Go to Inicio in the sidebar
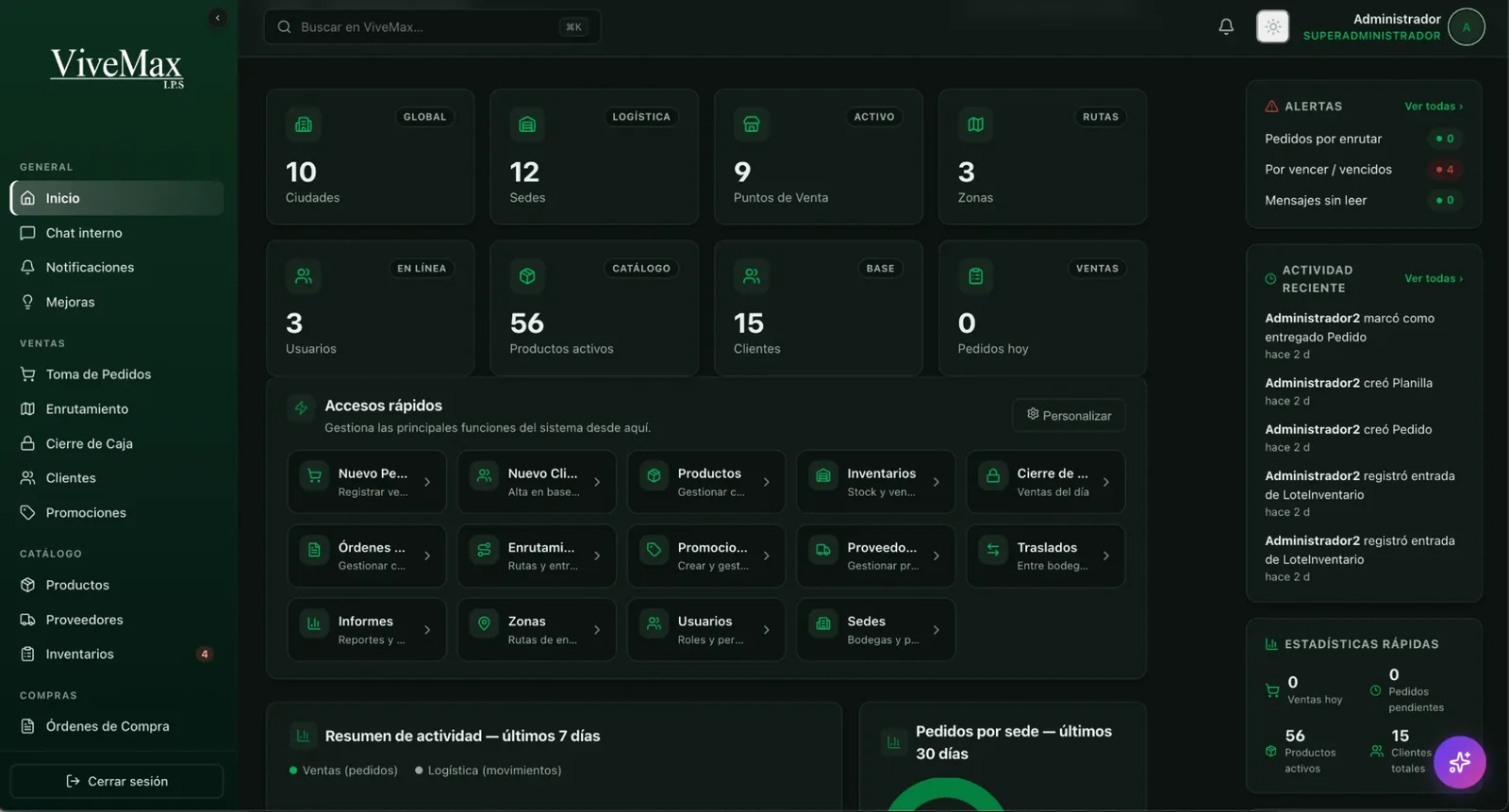 pyautogui.click(x=117, y=198)
